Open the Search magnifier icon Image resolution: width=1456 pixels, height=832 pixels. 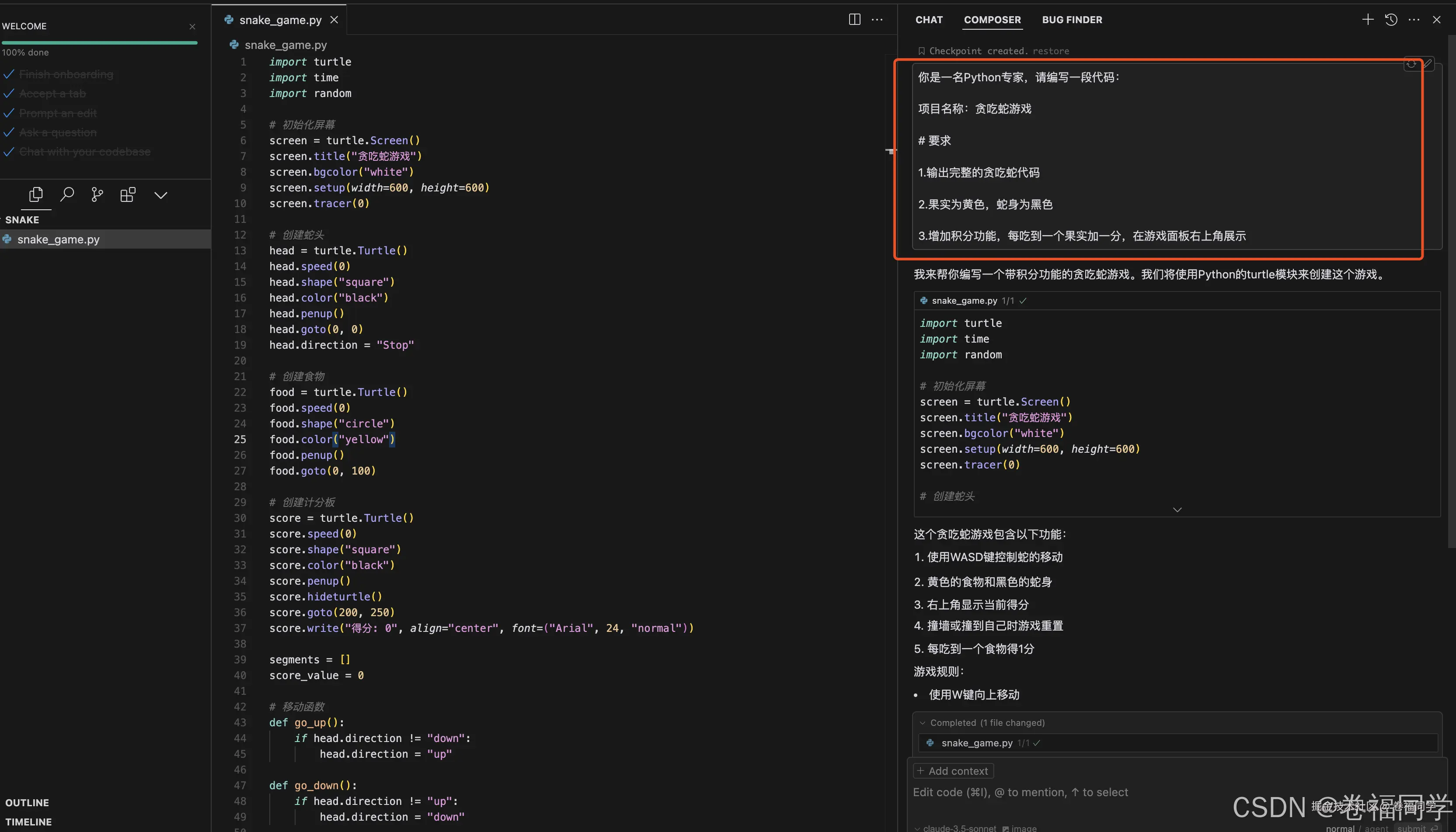pos(67,195)
